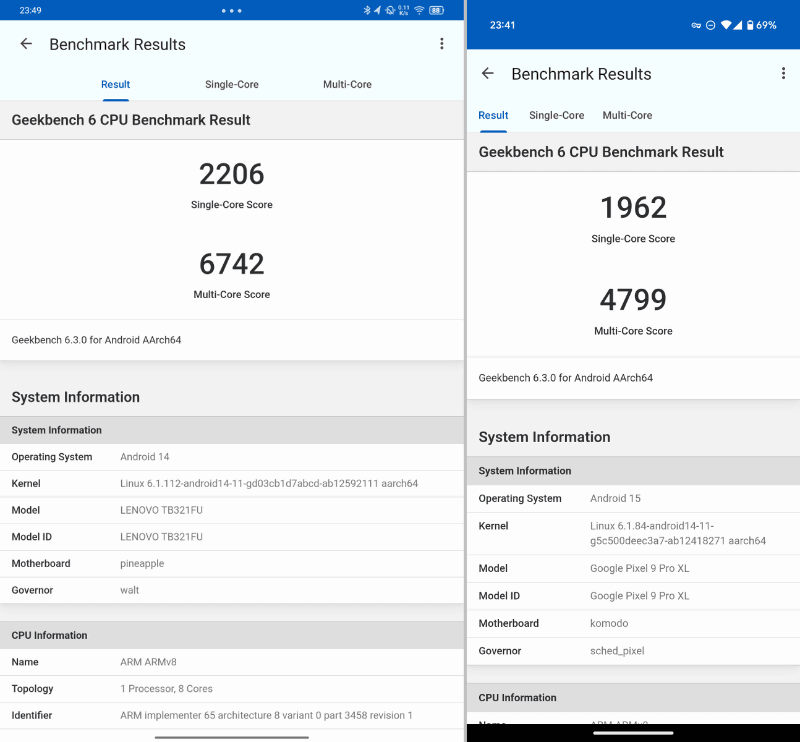Tap the VPN key icon in the right status bar

tap(696, 25)
